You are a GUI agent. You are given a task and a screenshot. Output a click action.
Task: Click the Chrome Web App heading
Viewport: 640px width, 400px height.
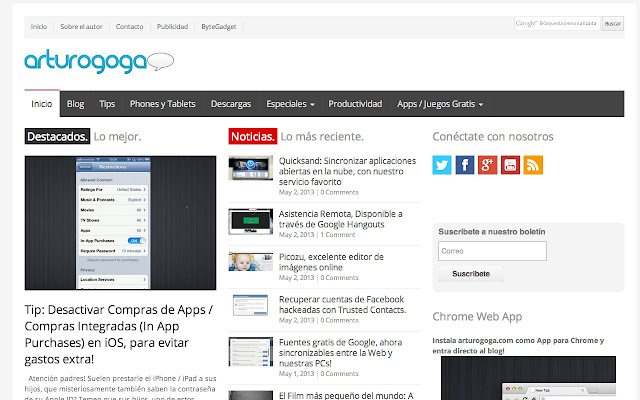477,317
